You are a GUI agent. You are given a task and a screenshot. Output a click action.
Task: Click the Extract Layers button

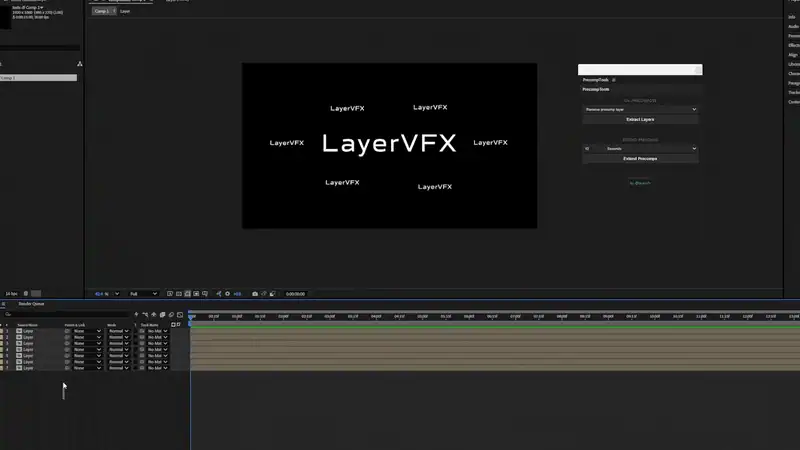(x=640, y=119)
